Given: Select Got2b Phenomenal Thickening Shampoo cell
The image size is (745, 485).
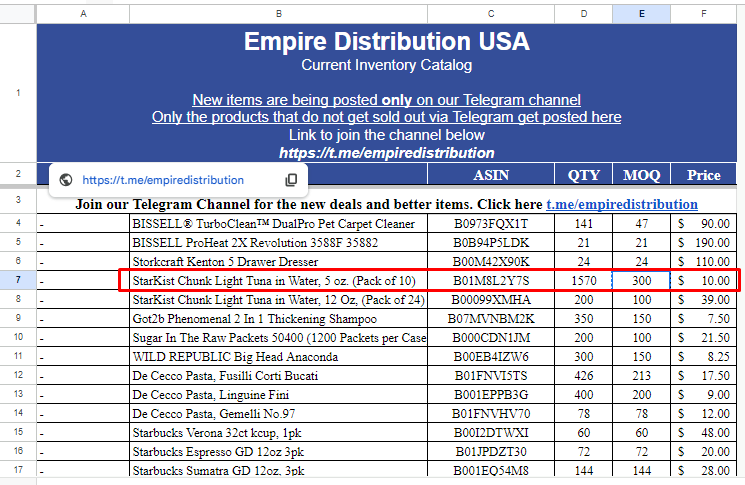Looking at the screenshot, I should [278, 318].
